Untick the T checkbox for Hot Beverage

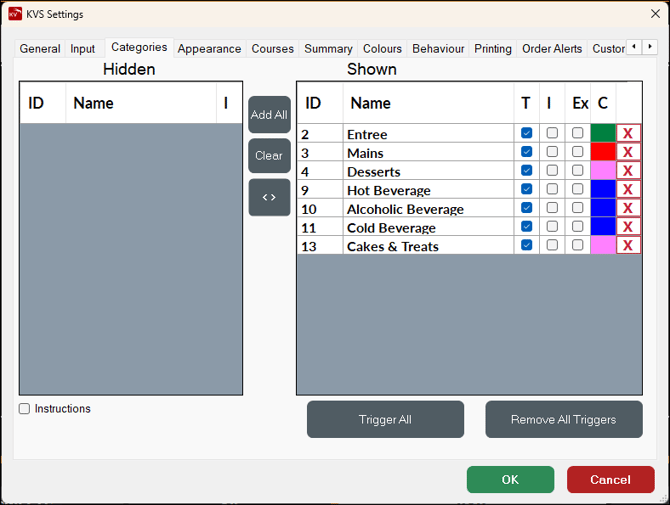(x=526, y=189)
